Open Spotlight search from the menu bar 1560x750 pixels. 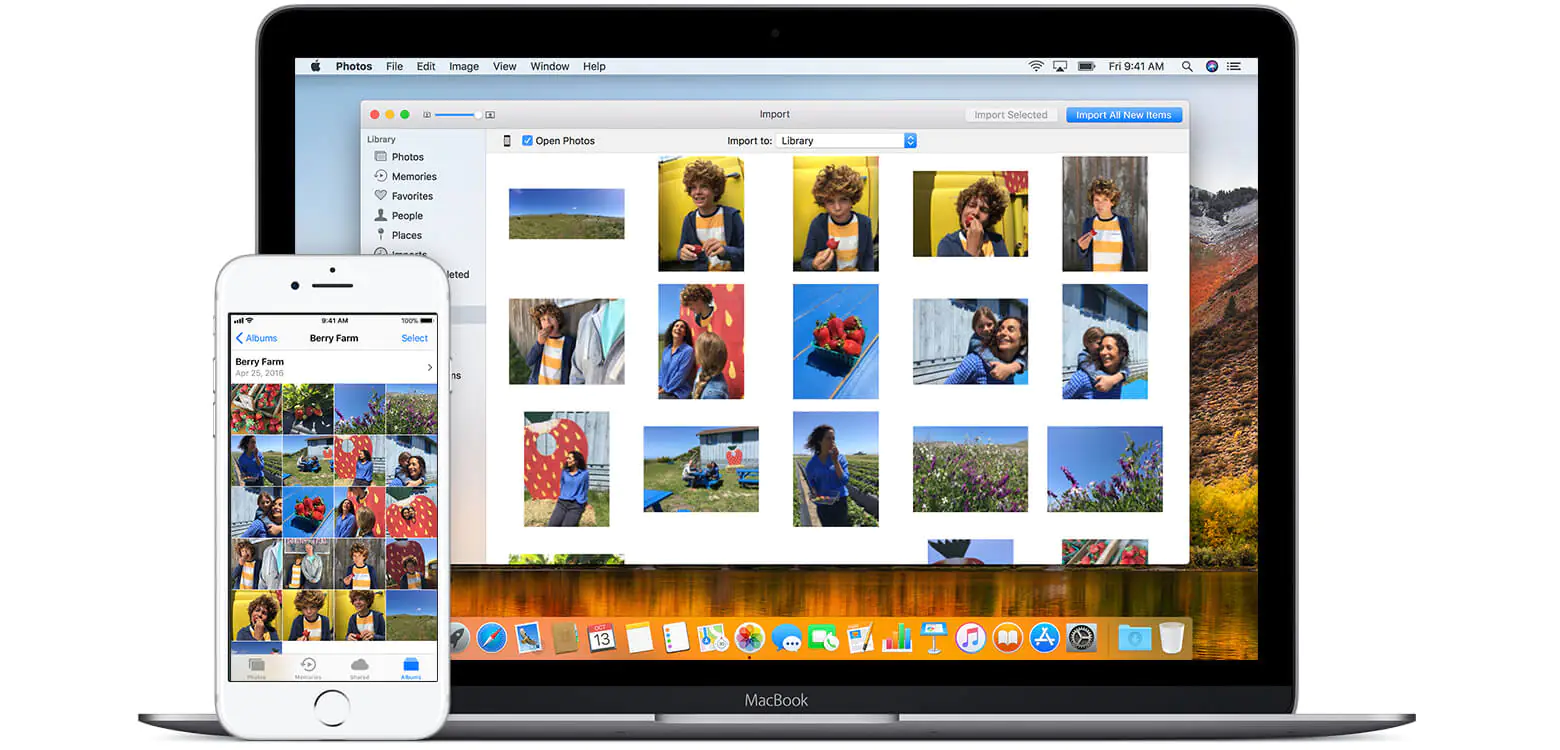click(x=1187, y=66)
